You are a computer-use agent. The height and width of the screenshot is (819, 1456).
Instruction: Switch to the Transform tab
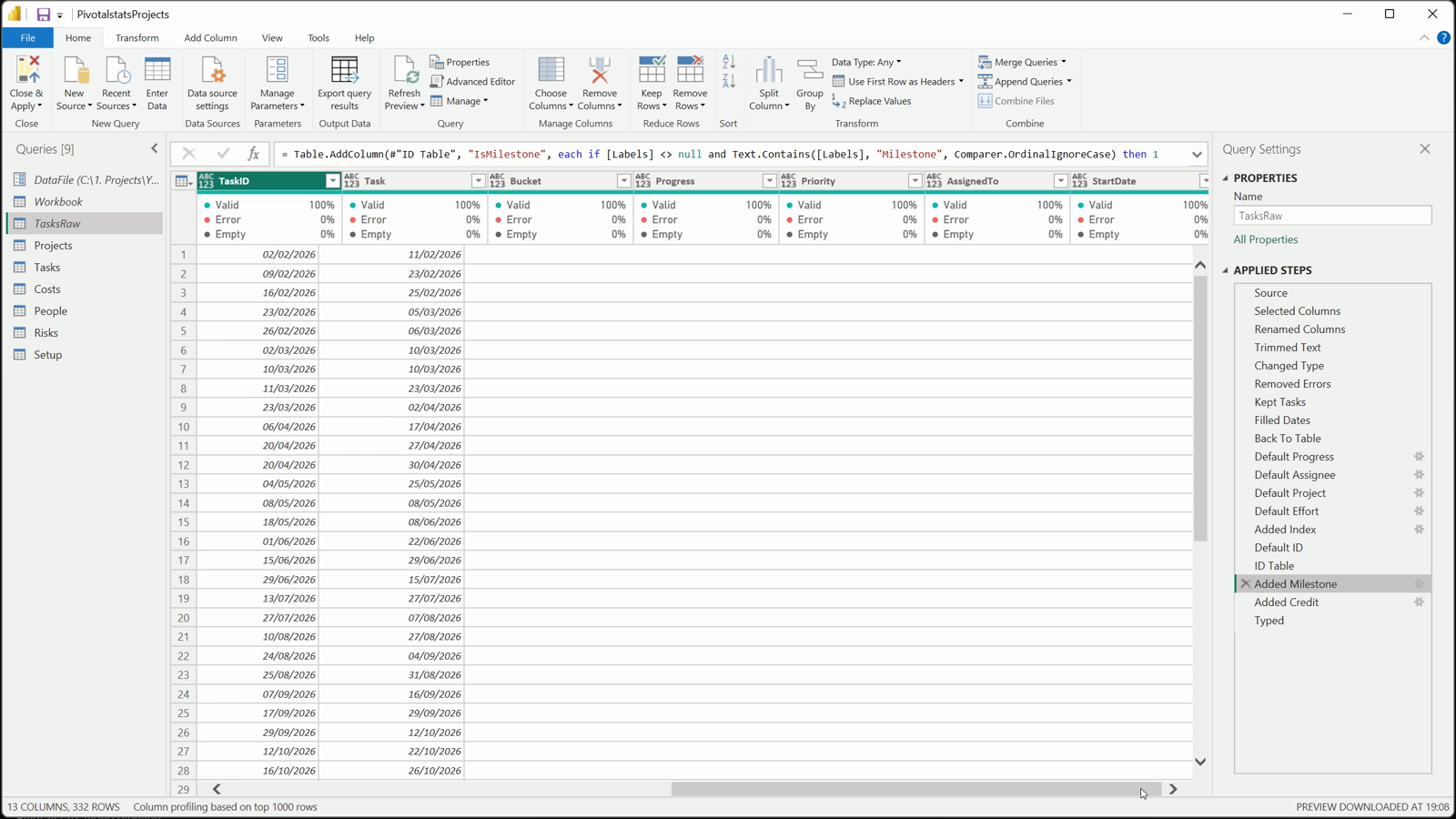(136, 38)
